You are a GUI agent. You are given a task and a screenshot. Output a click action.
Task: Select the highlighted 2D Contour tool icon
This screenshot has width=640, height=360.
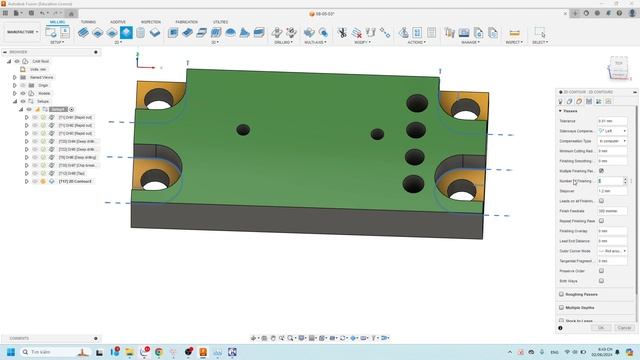pyautogui.click(x=126, y=32)
